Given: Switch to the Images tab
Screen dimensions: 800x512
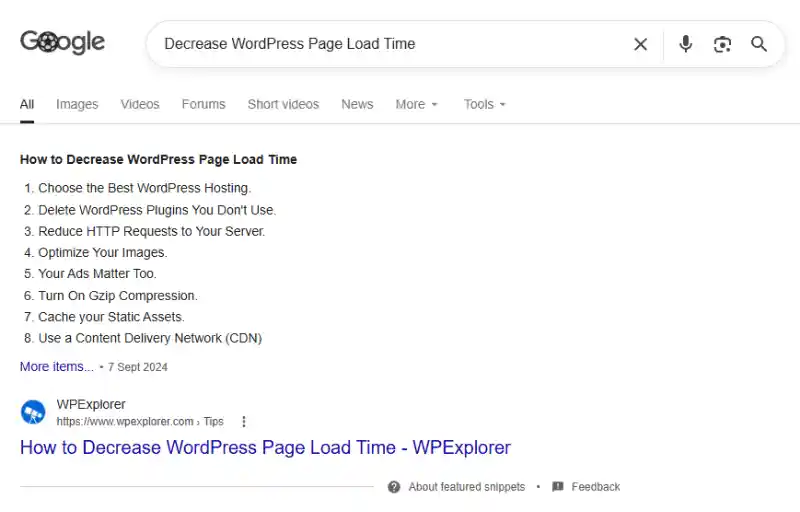Looking at the screenshot, I should pos(77,105).
